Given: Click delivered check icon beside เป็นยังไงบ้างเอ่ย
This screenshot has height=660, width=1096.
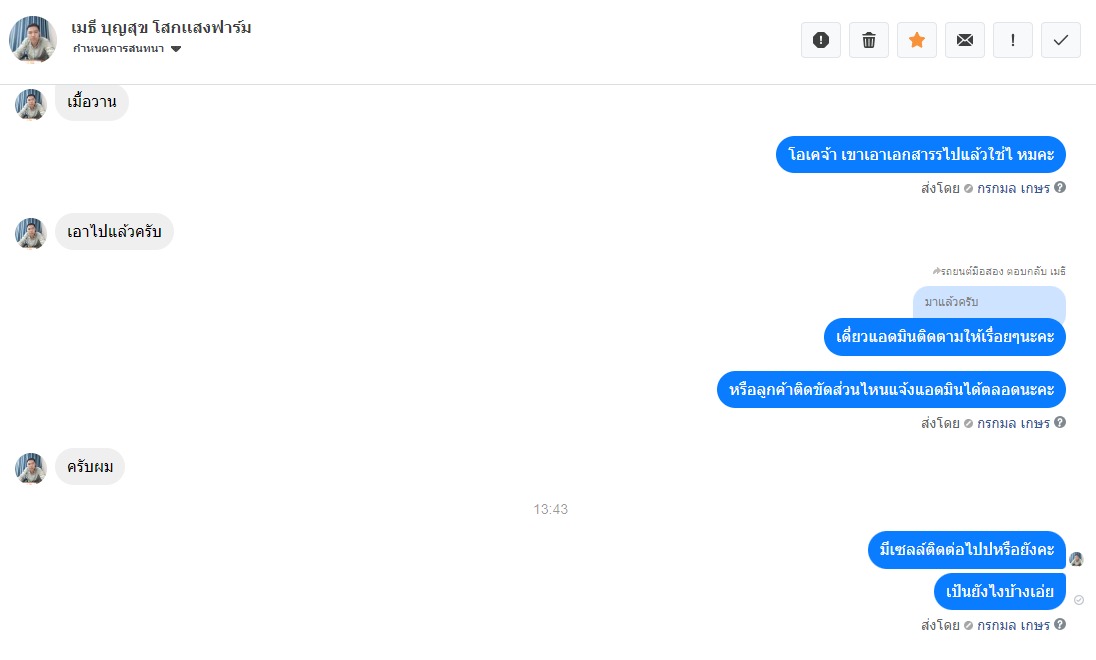Looking at the screenshot, I should coord(1079,600).
